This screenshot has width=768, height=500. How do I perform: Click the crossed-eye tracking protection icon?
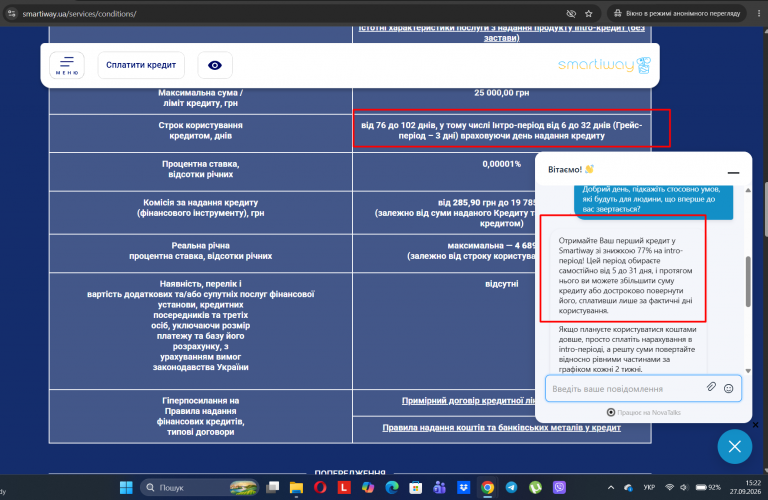[571, 14]
